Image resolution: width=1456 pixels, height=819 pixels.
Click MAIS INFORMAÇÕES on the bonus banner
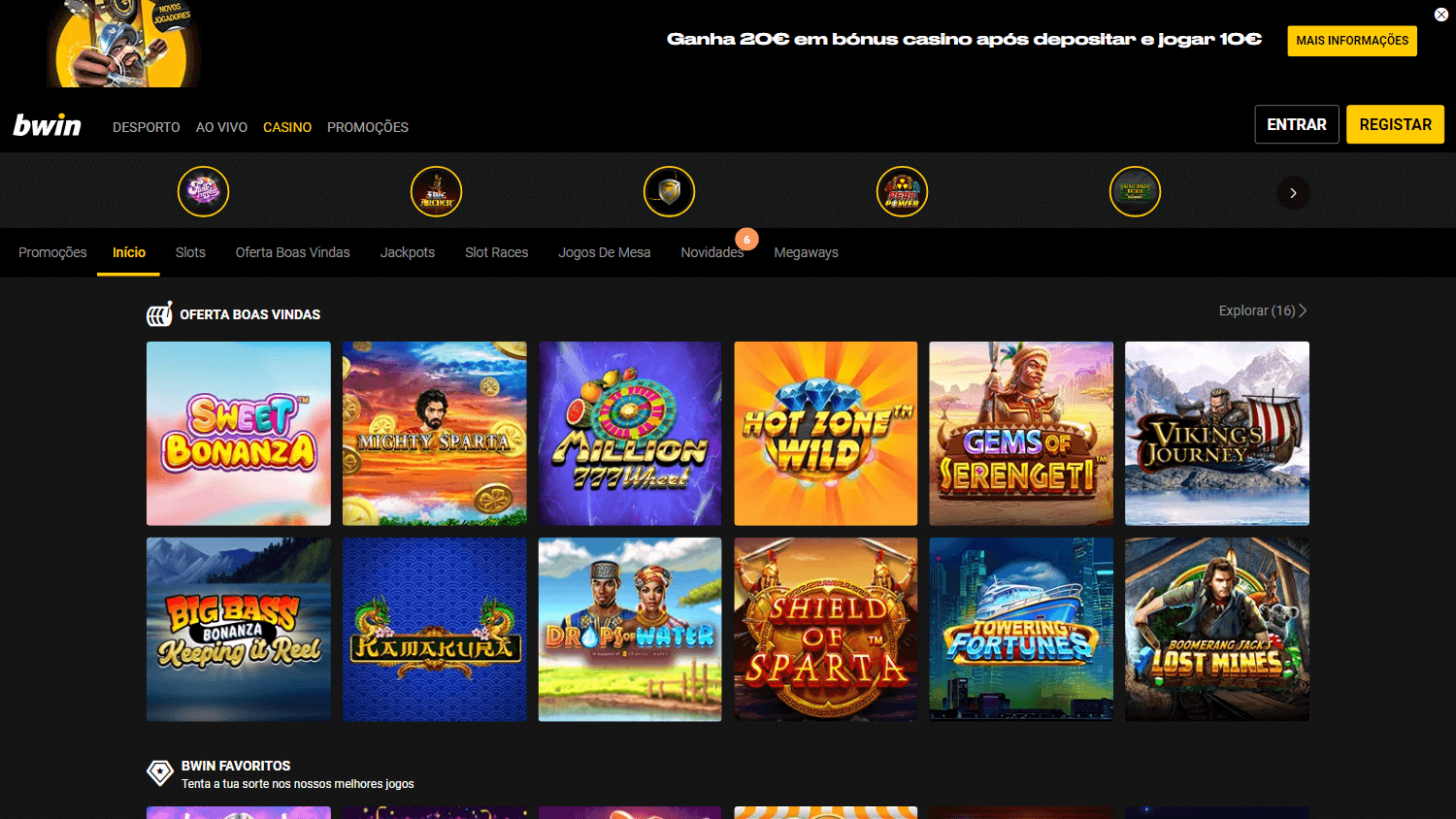(1351, 41)
